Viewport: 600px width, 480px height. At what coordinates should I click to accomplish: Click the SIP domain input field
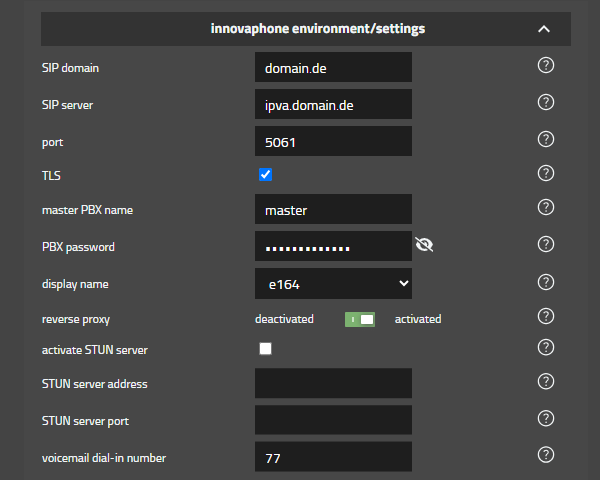coord(333,67)
